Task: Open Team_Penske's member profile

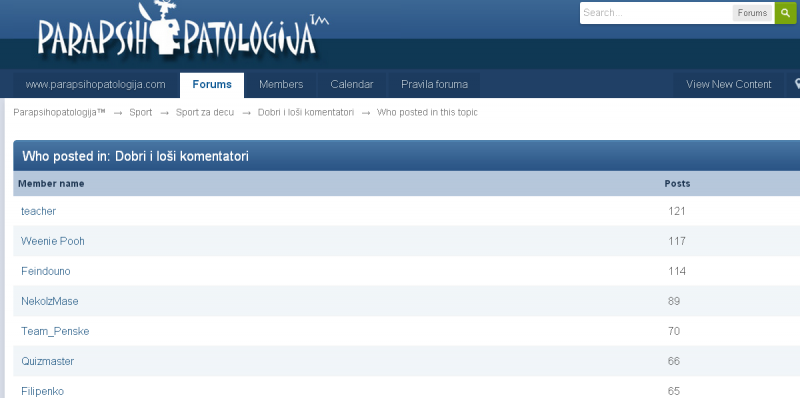Action: pyautogui.click(x=55, y=332)
